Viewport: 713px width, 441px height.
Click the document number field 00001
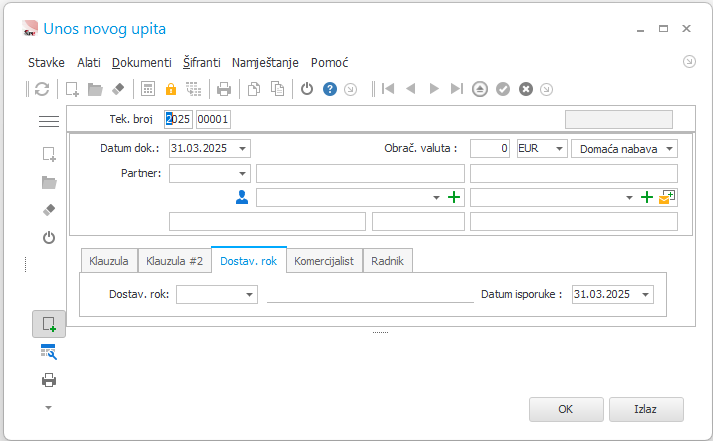pos(213,119)
